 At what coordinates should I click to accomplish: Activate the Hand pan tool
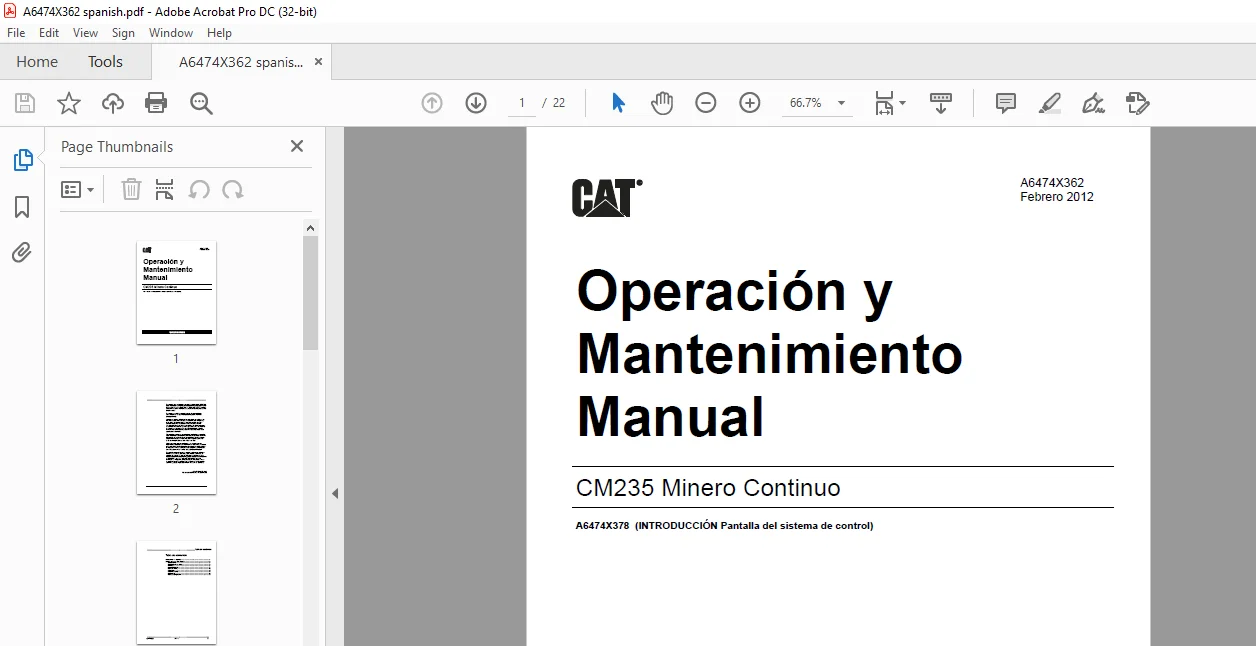point(662,103)
